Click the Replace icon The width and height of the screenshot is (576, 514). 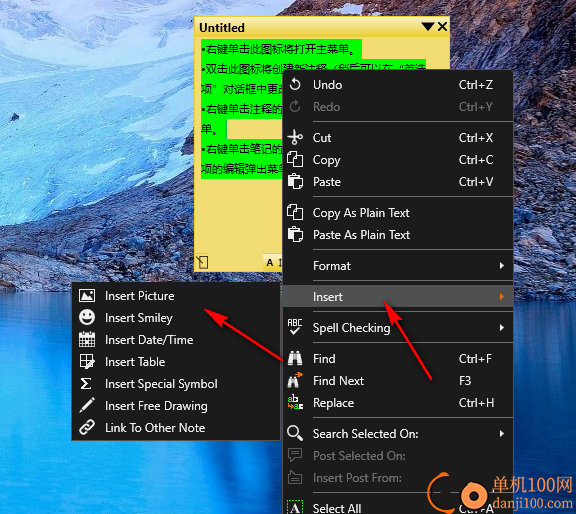295,402
